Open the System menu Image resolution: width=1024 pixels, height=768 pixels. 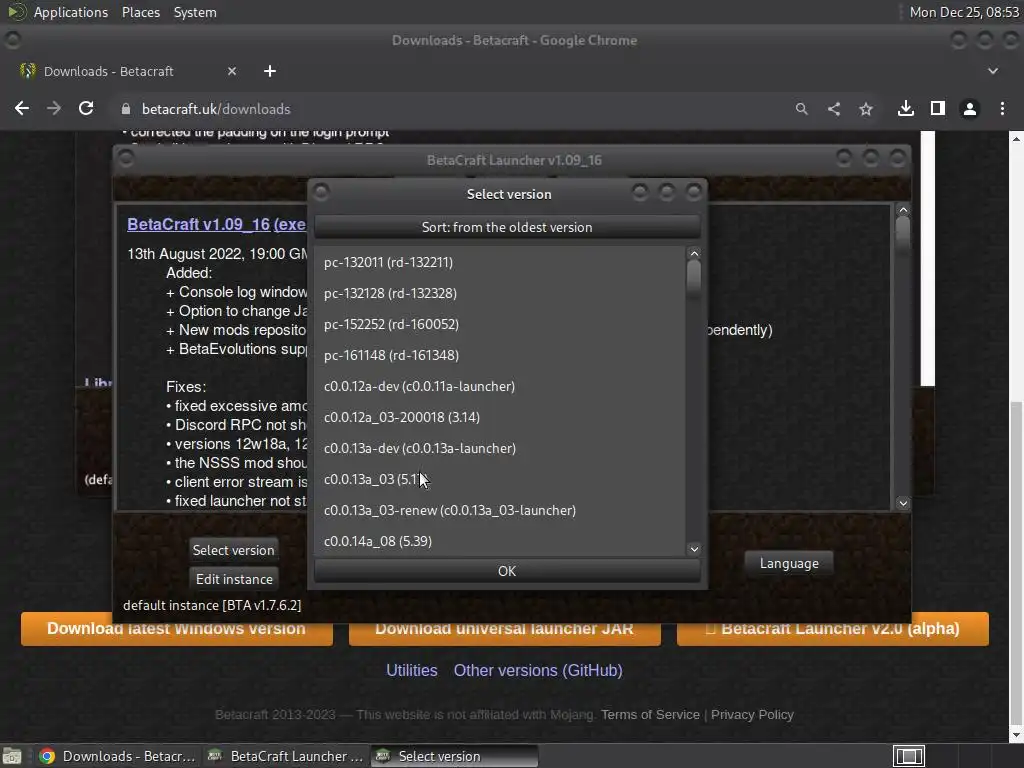tap(195, 12)
